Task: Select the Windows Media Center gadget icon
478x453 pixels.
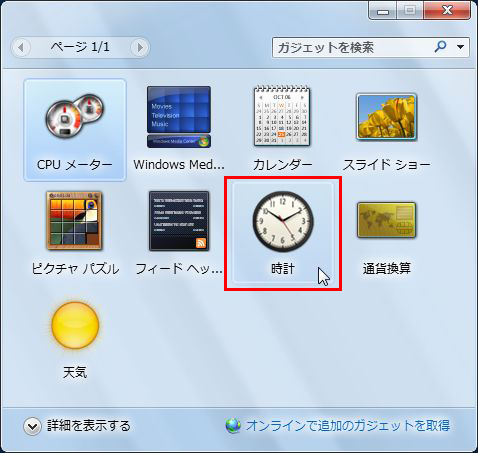Action: [x=179, y=117]
